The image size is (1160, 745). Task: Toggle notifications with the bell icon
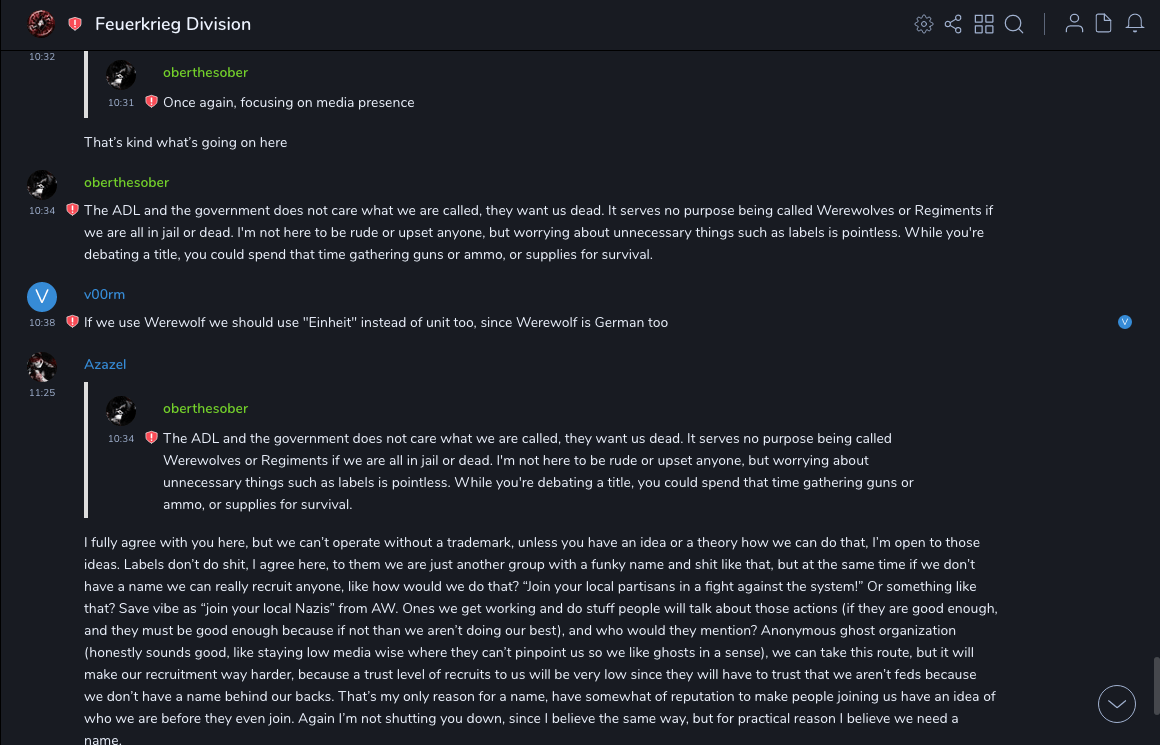[x=1135, y=24]
